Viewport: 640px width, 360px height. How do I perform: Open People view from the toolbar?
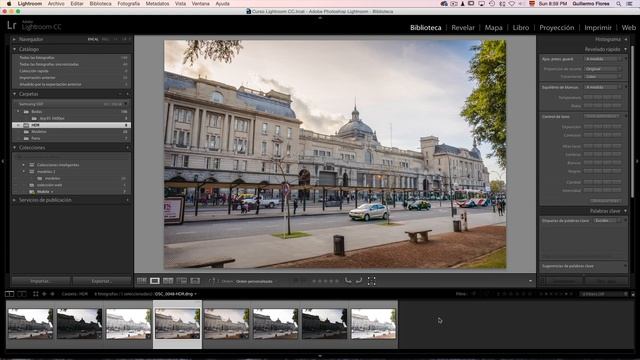tap(195, 281)
